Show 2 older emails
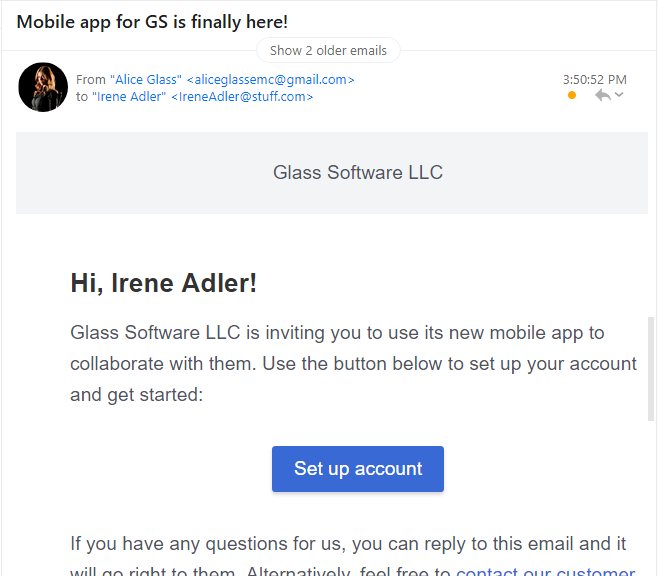Image resolution: width=658 pixels, height=576 pixels. [x=328, y=50]
